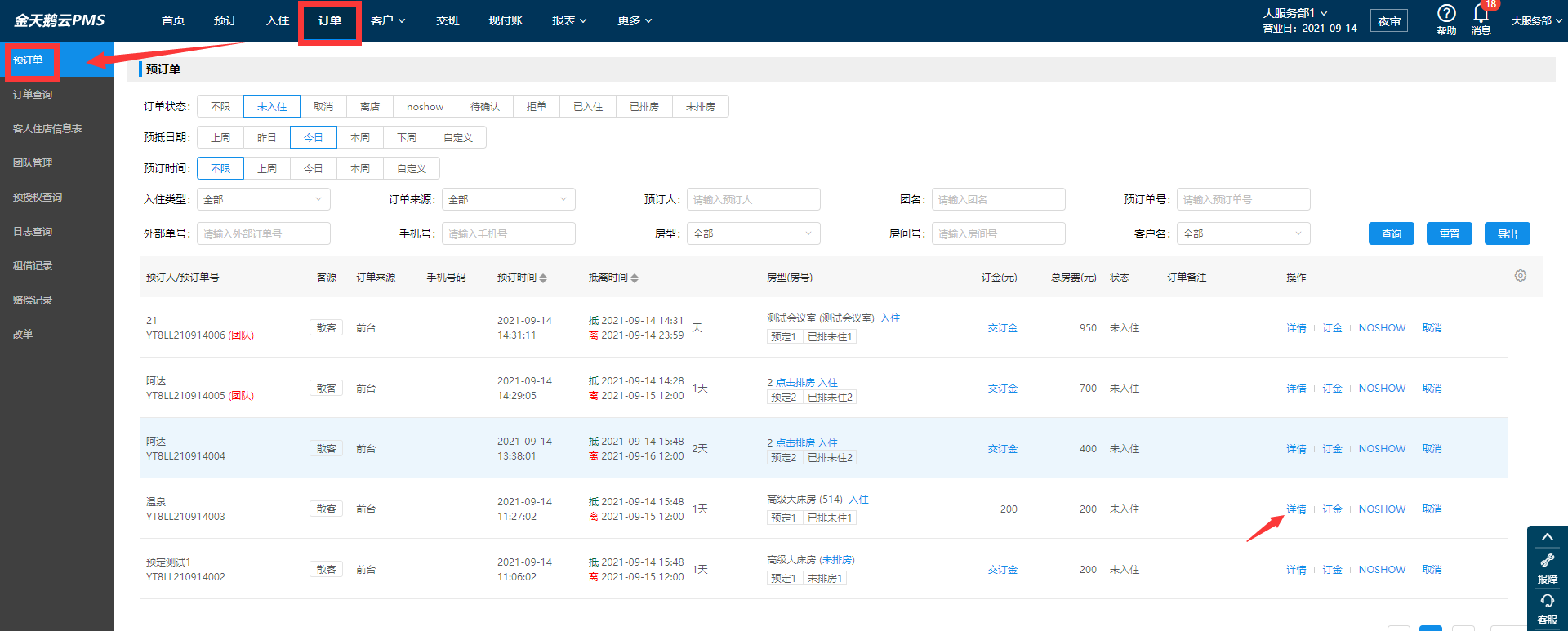The image size is (1568, 631).
Task: Click 订金 for order YT8LL210914002
Action: point(1332,570)
